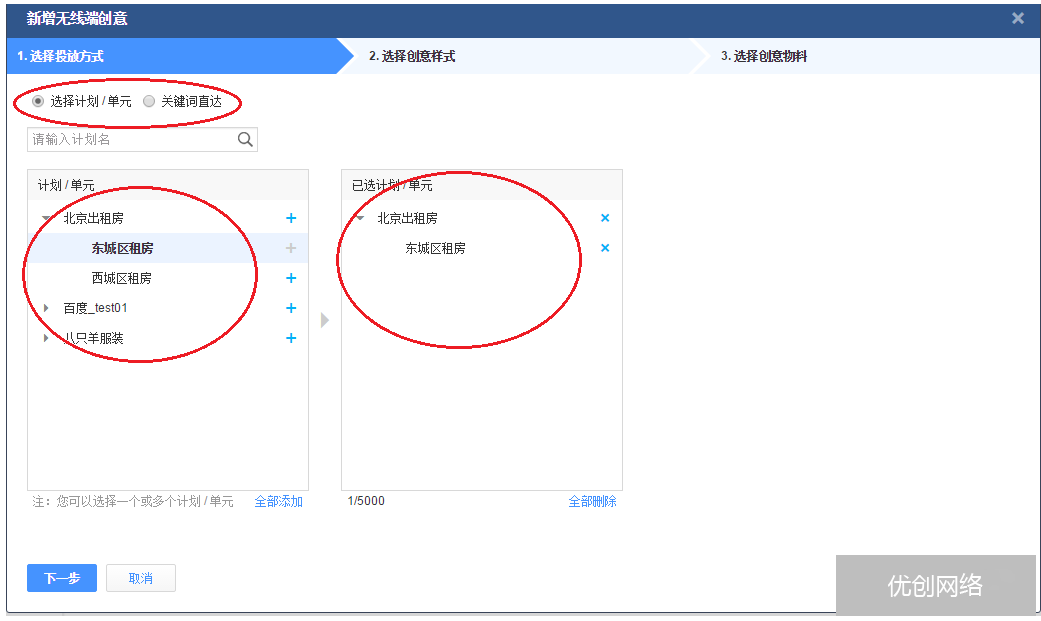The image size is (1041, 621).
Task: Click the 下一步 button
Action: 62,578
